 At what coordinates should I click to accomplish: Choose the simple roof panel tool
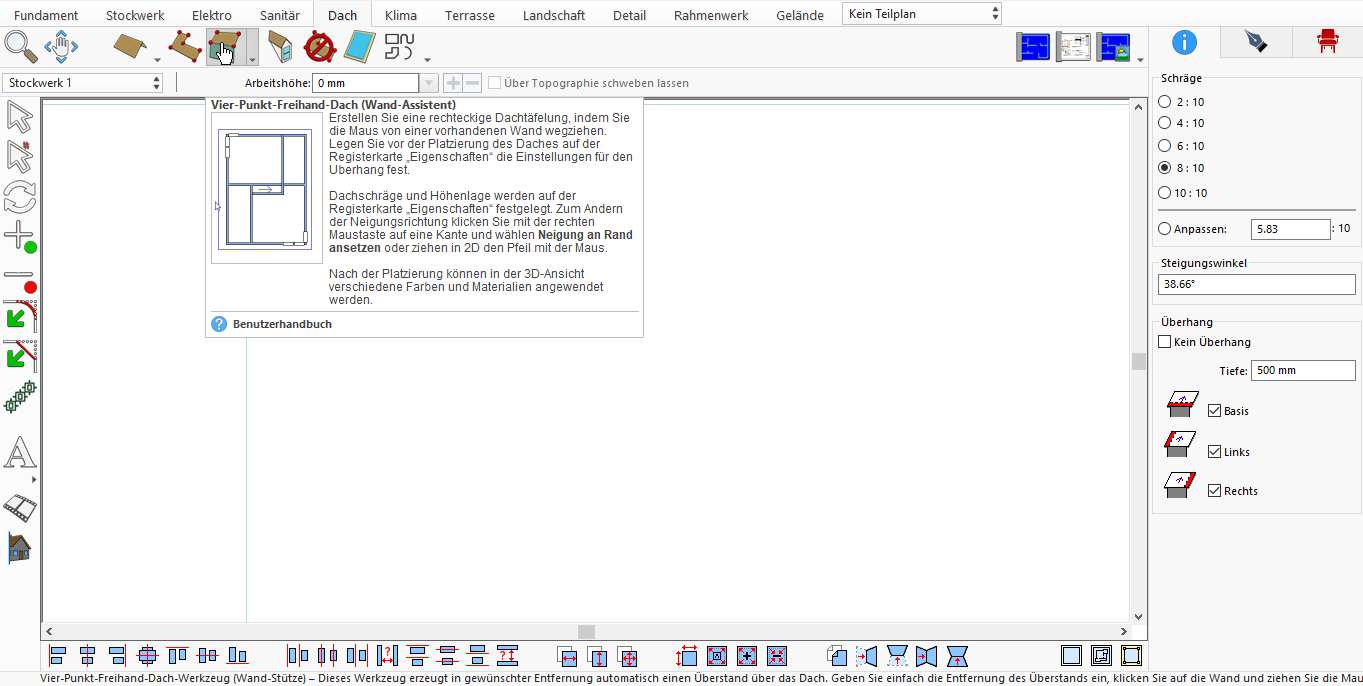(x=130, y=46)
